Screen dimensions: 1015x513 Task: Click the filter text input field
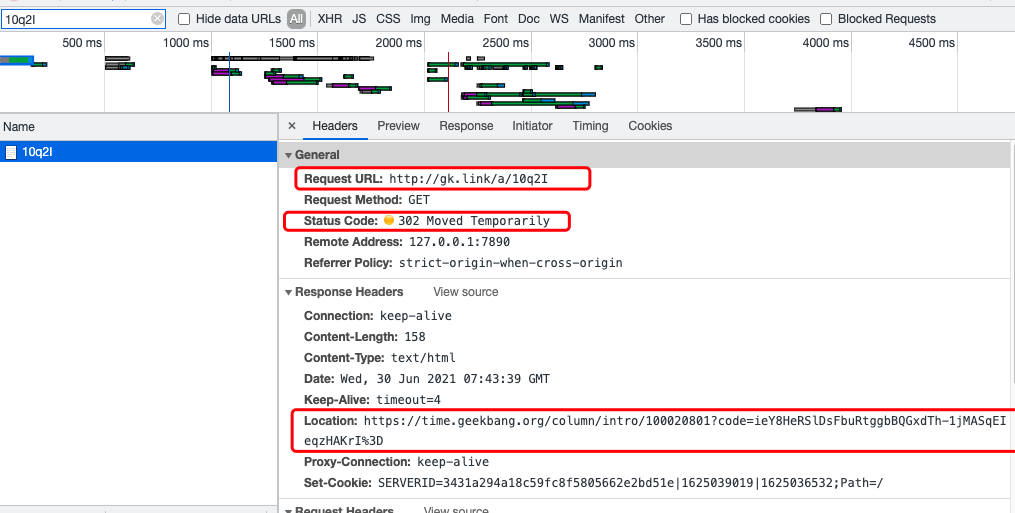pos(75,19)
